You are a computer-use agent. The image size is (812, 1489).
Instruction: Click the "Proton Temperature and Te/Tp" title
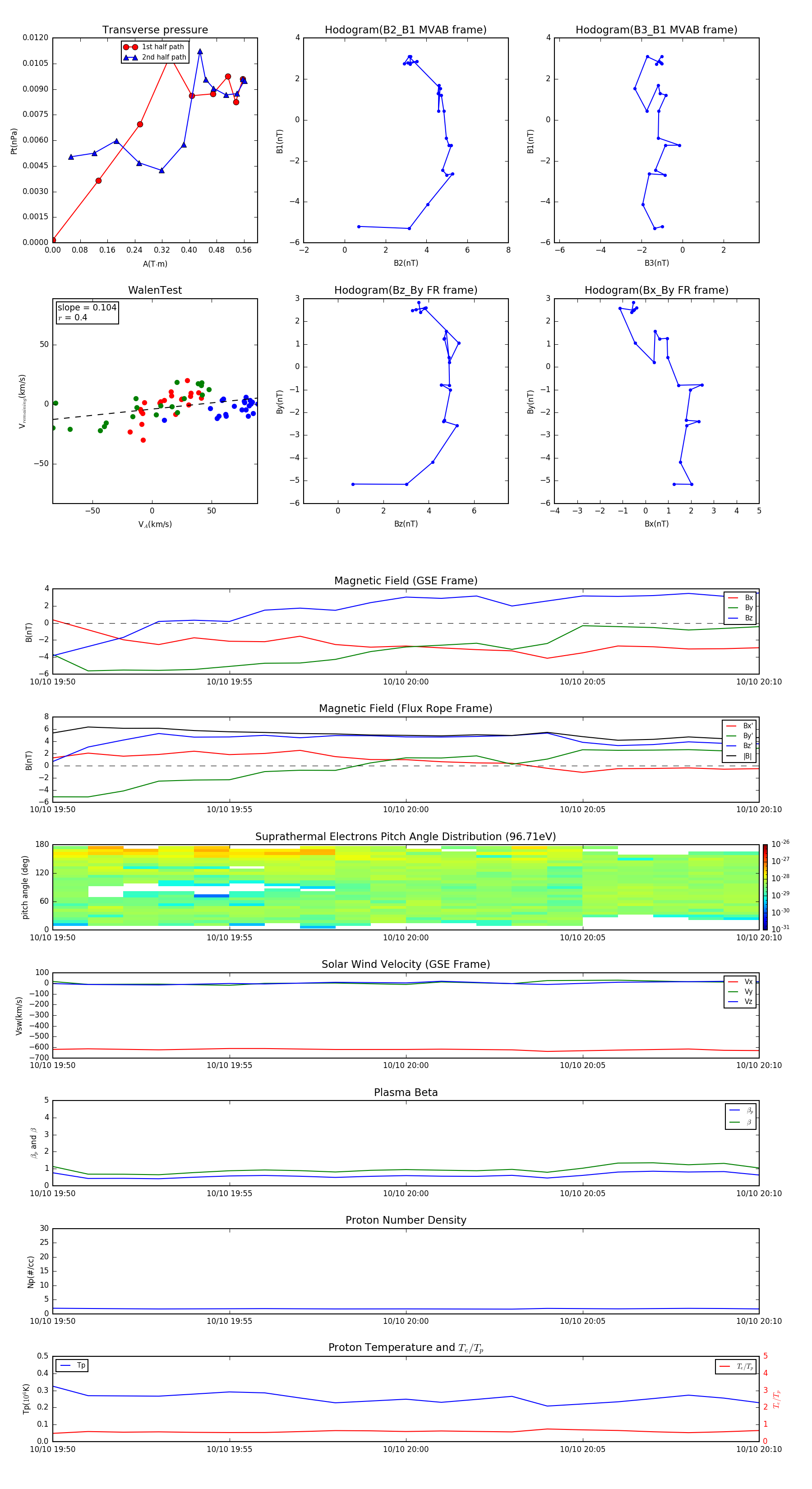click(x=406, y=1347)
